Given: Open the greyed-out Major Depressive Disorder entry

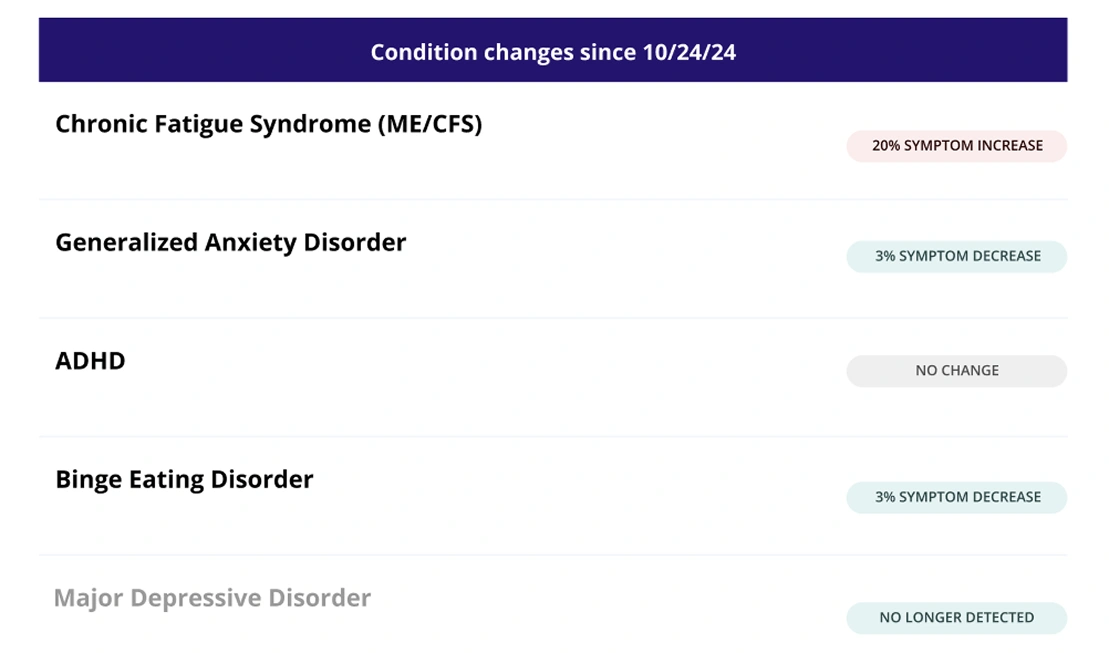Looking at the screenshot, I should [x=212, y=599].
